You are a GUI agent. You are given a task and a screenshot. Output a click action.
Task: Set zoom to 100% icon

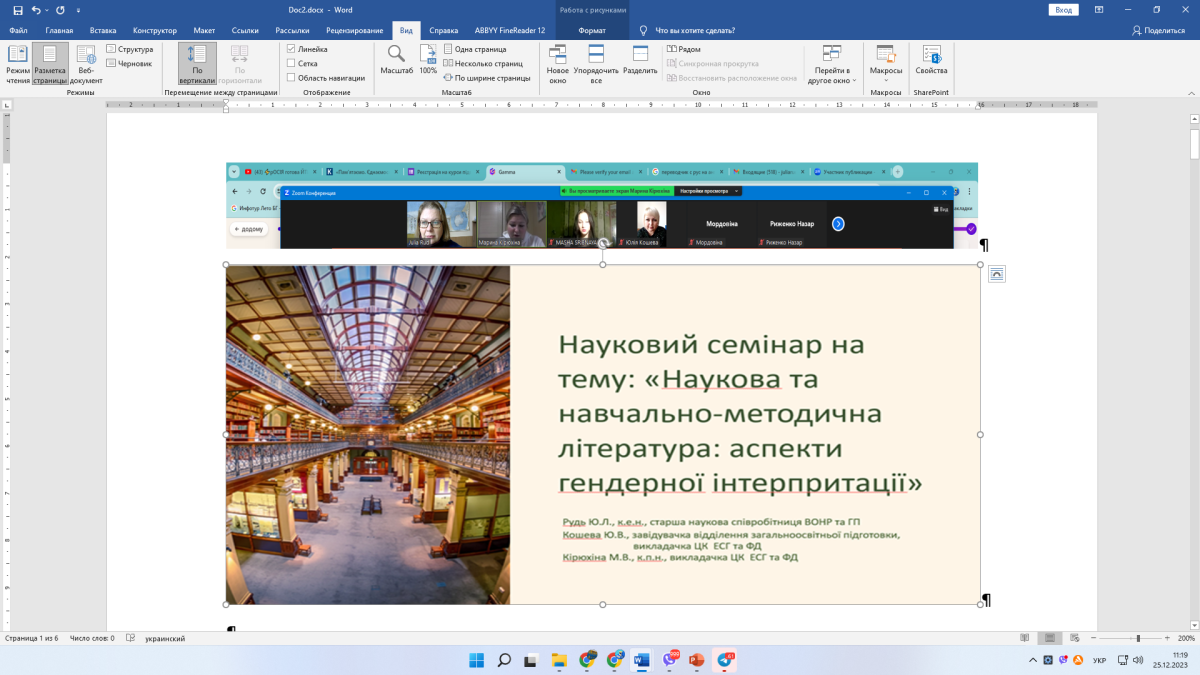tap(428, 55)
